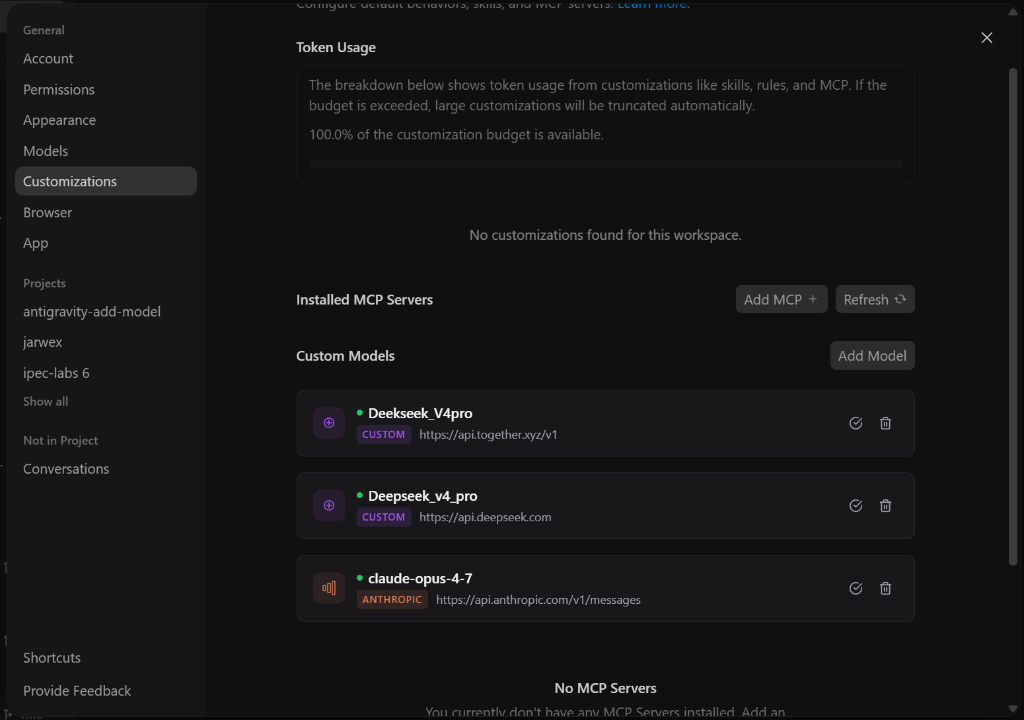The image size is (1024, 720).
Task: Delete the Deepseek_v4_pro model via trash
Action: (x=886, y=506)
